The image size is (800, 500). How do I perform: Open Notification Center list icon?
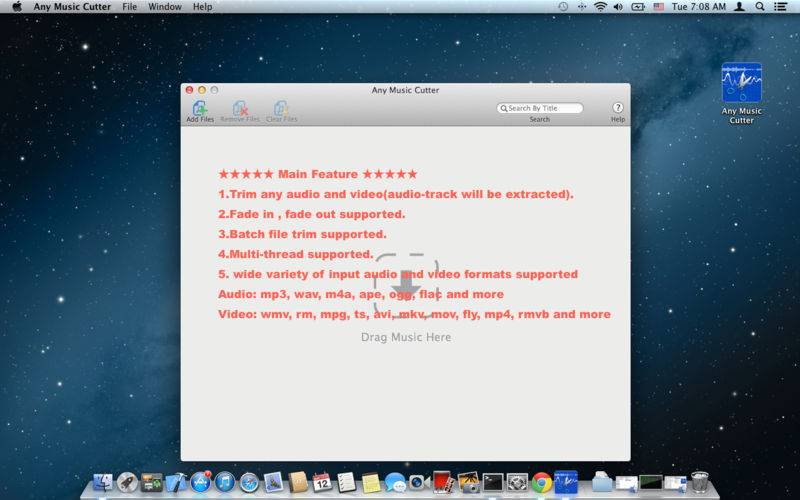780,7
